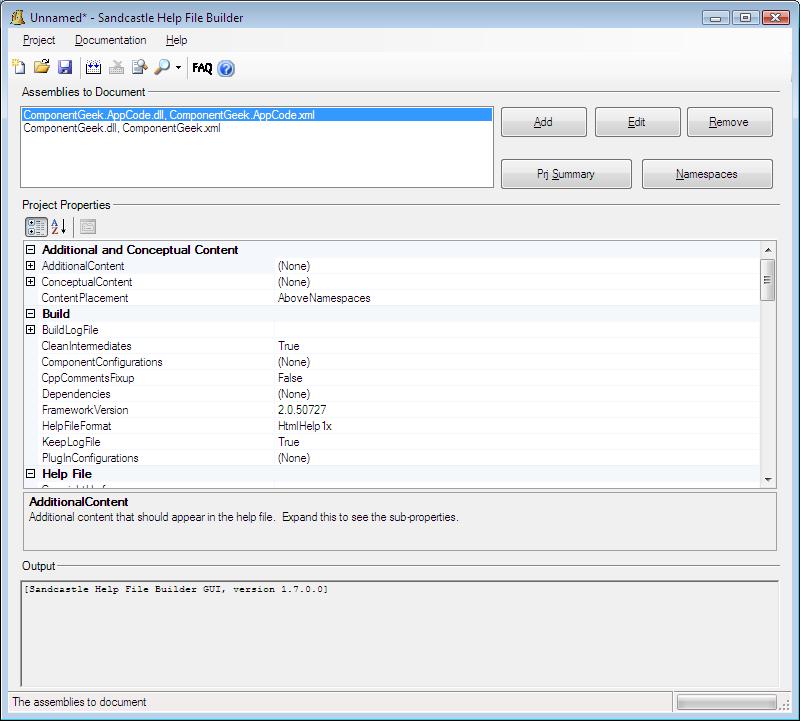Click the greyed Cancel build toolbar icon
This screenshot has width=800, height=721.
[116, 67]
